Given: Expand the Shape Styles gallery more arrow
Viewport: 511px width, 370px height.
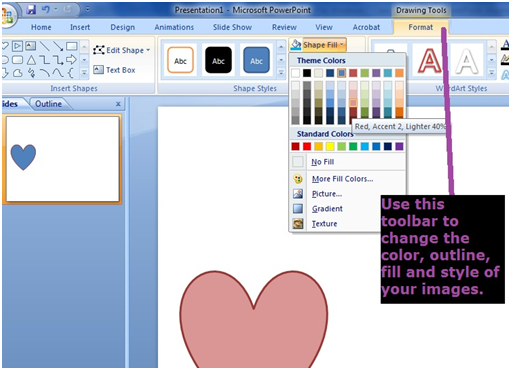Looking at the screenshot, I should click(x=281, y=72).
